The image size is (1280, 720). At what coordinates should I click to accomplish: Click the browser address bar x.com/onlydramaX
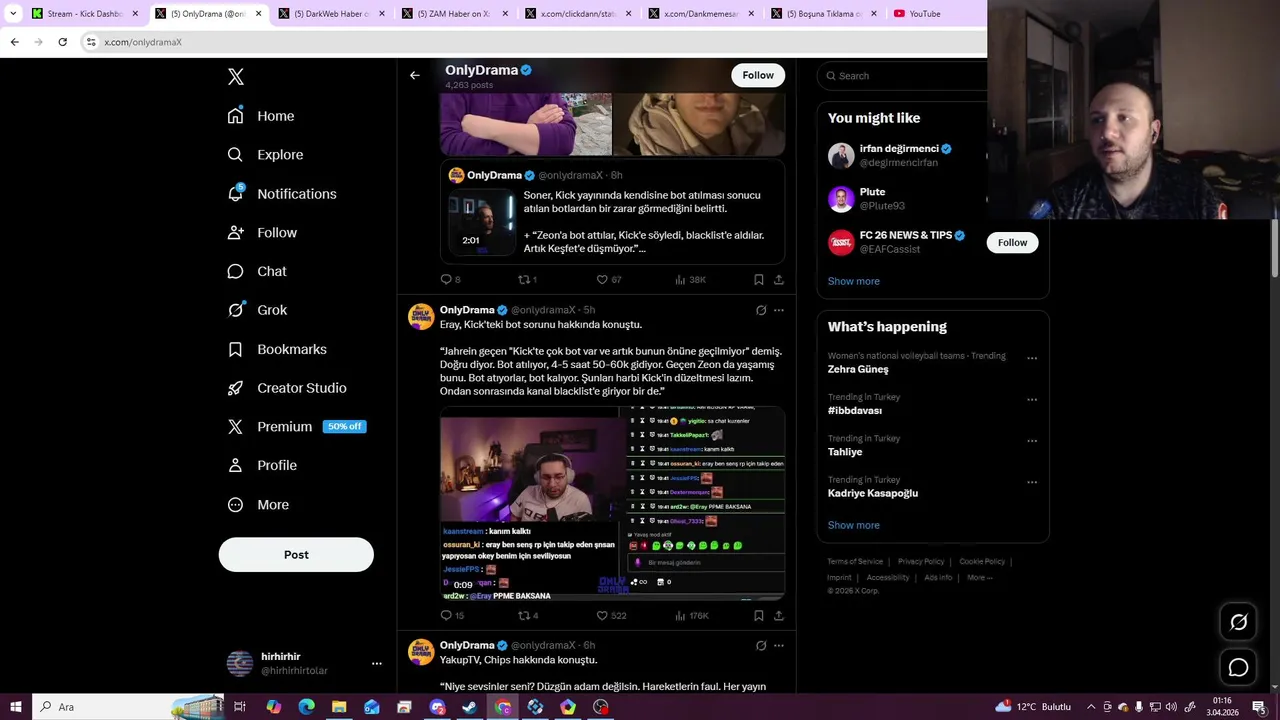pyautogui.click(x=143, y=42)
